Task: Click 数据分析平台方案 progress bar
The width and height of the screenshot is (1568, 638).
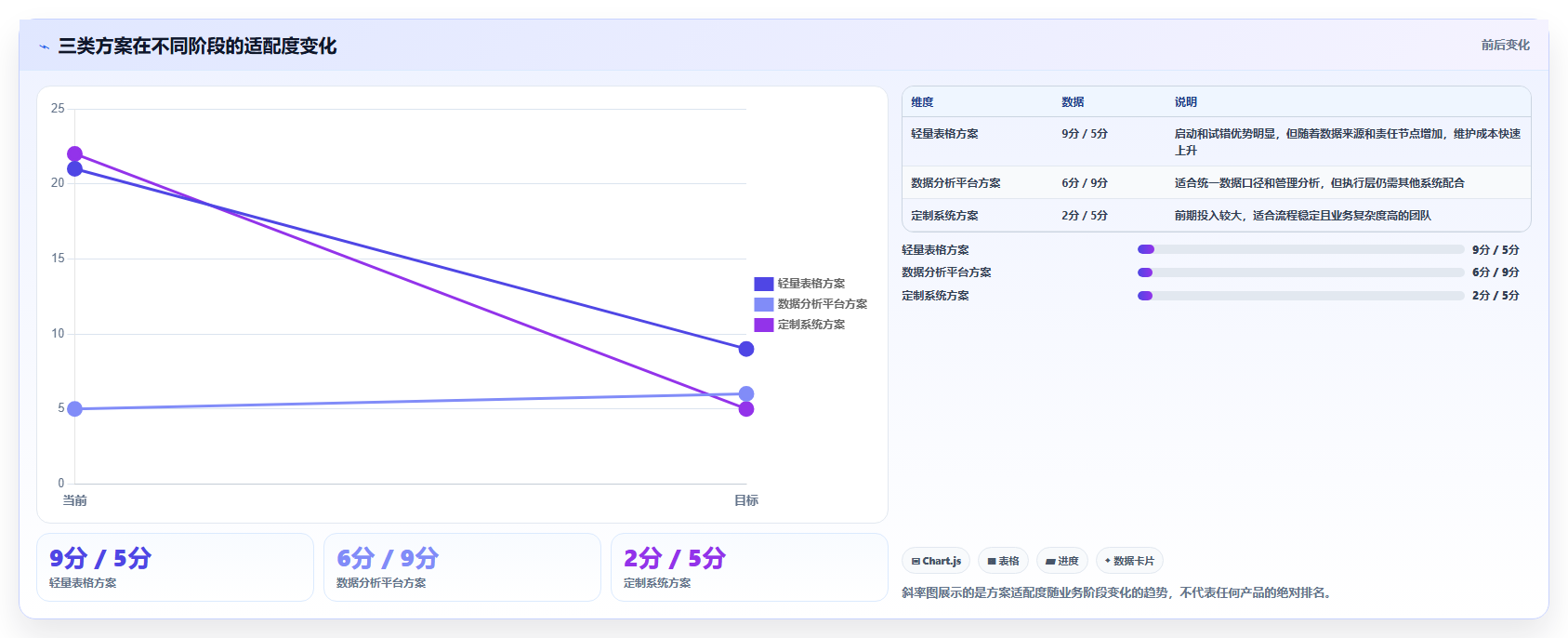Action: pyautogui.click(x=1301, y=272)
